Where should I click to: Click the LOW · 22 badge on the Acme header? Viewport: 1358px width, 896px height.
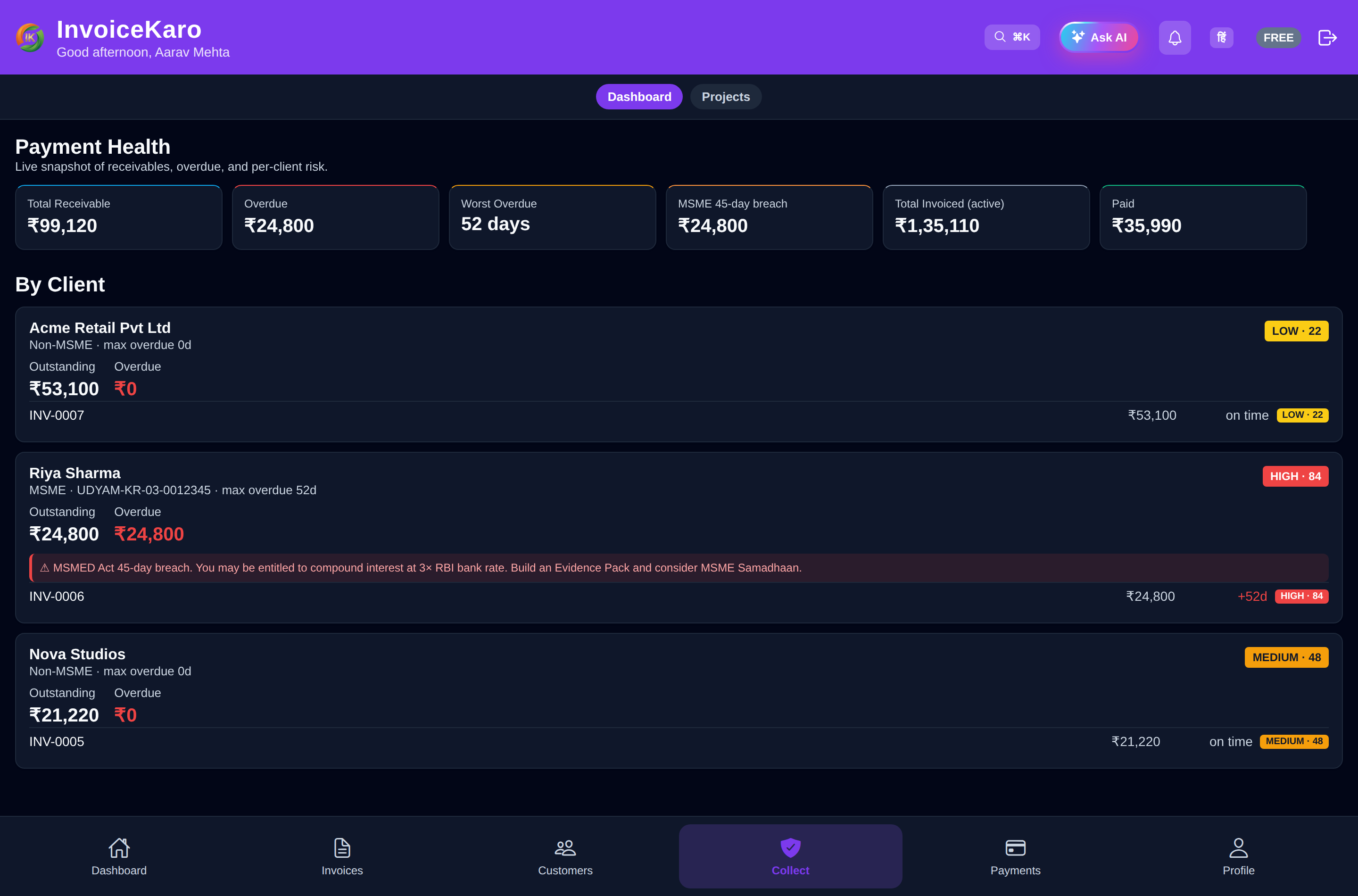coord(1296,331)
